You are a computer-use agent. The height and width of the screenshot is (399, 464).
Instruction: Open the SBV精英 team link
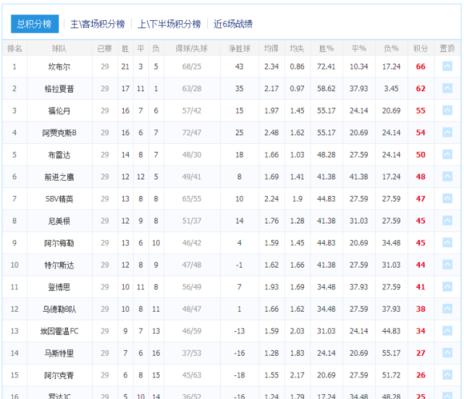coord(59,199)
